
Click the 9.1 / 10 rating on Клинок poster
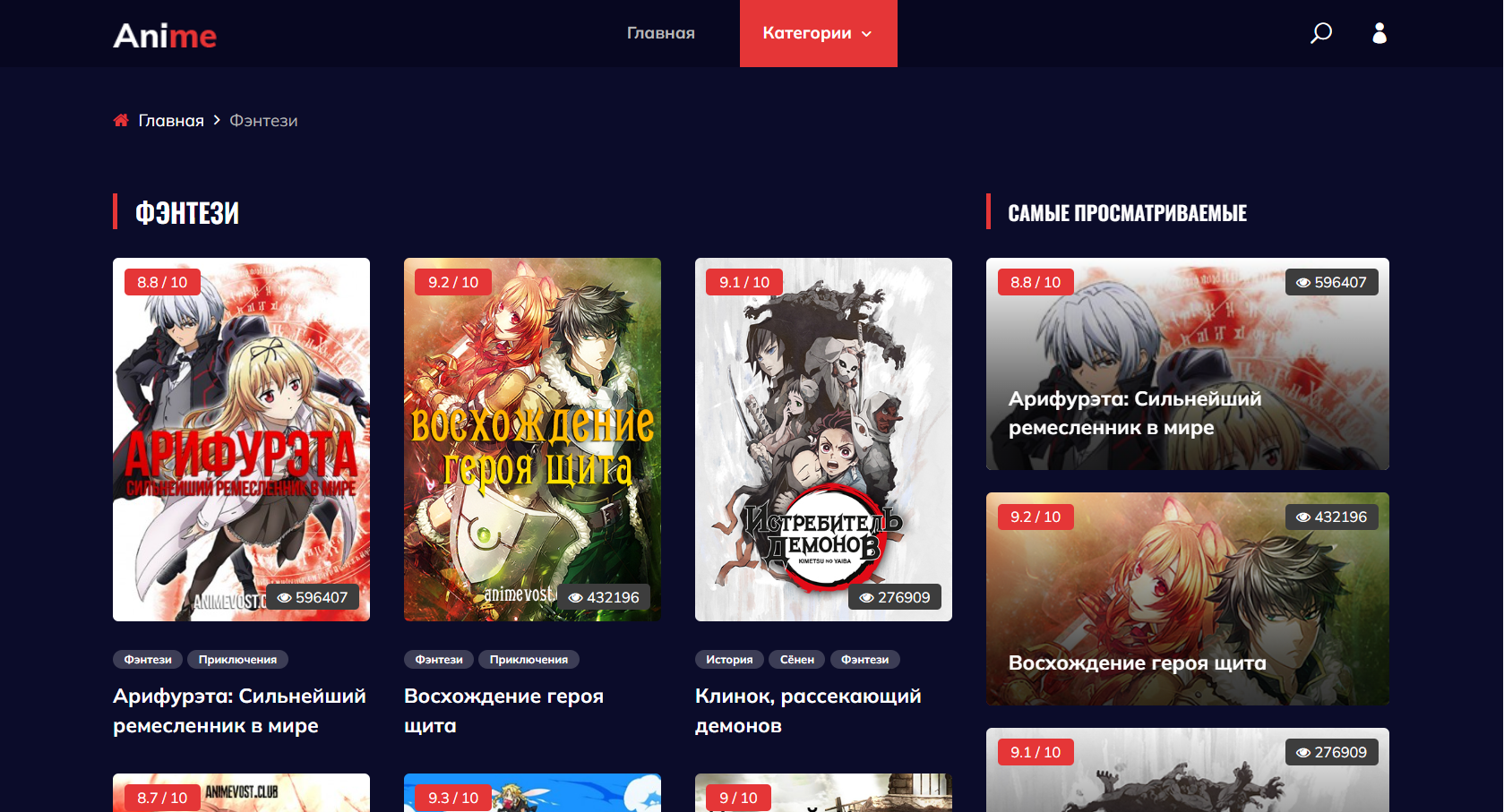[744, 282]
